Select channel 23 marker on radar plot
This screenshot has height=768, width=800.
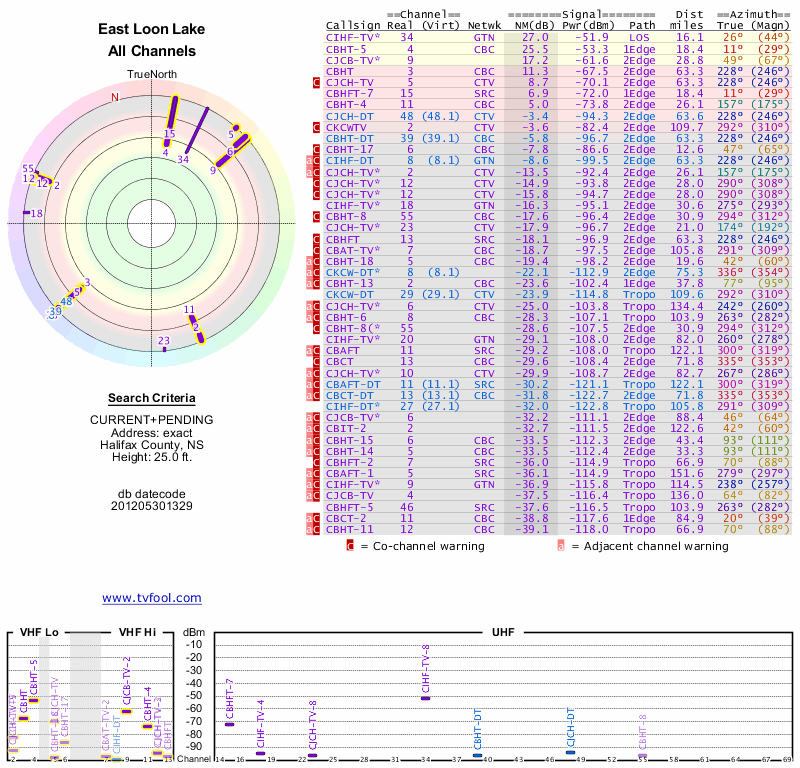(163, 341)
